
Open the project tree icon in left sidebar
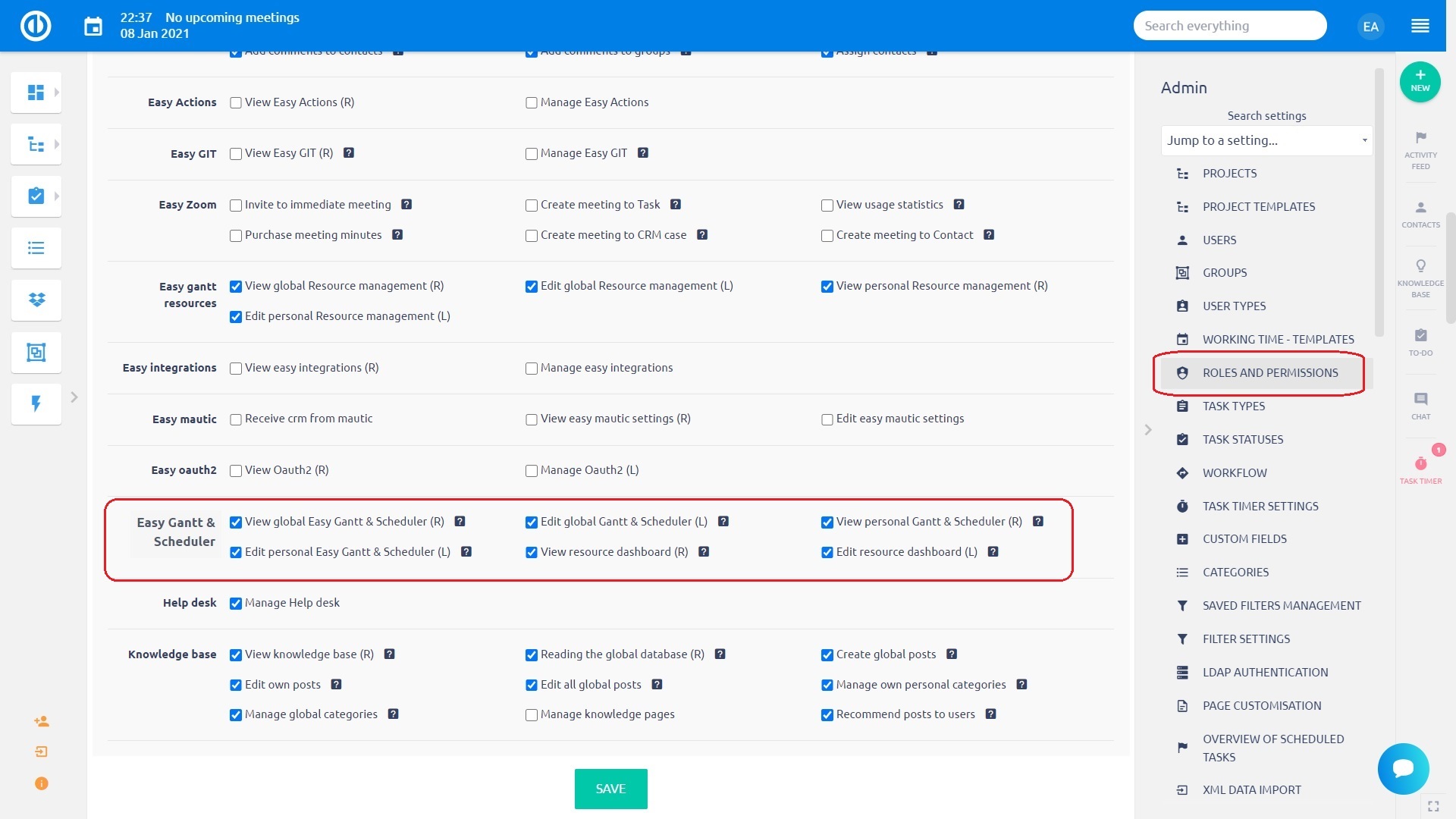pyautogui.click(x=36, y=144)
